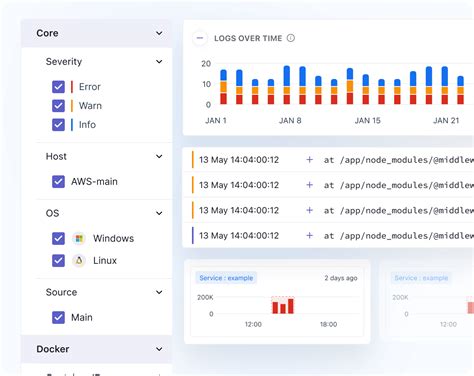The height and width of the screenshot is (376, 474).
Task: Click the AWS-main host label
Action: 94,182
